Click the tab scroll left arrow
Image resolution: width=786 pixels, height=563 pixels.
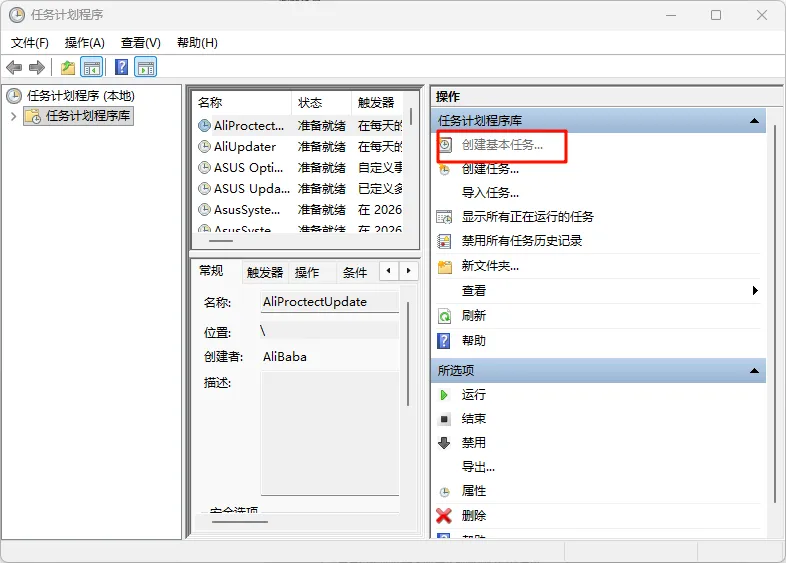click(389, 271)
